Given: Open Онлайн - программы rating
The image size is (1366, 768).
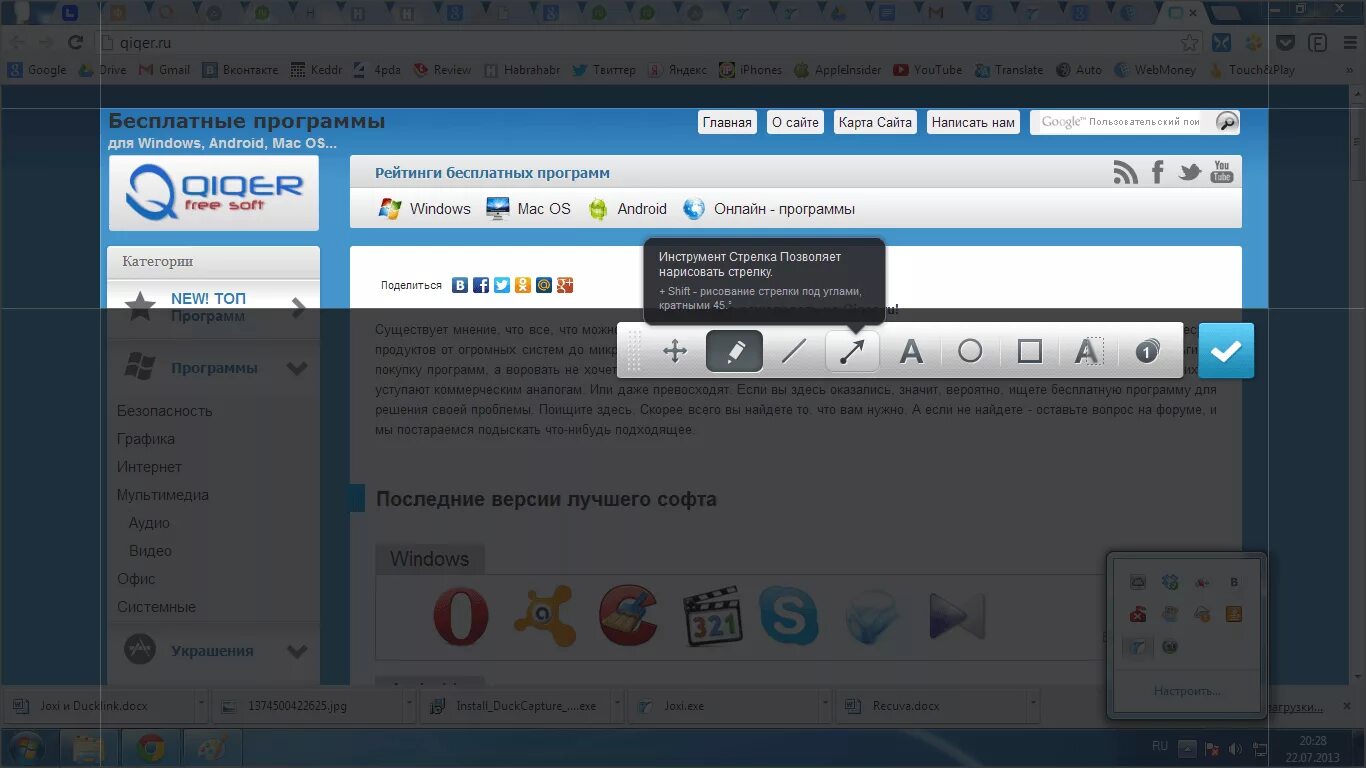Looking at the screenshot, I should click(768, 209).
